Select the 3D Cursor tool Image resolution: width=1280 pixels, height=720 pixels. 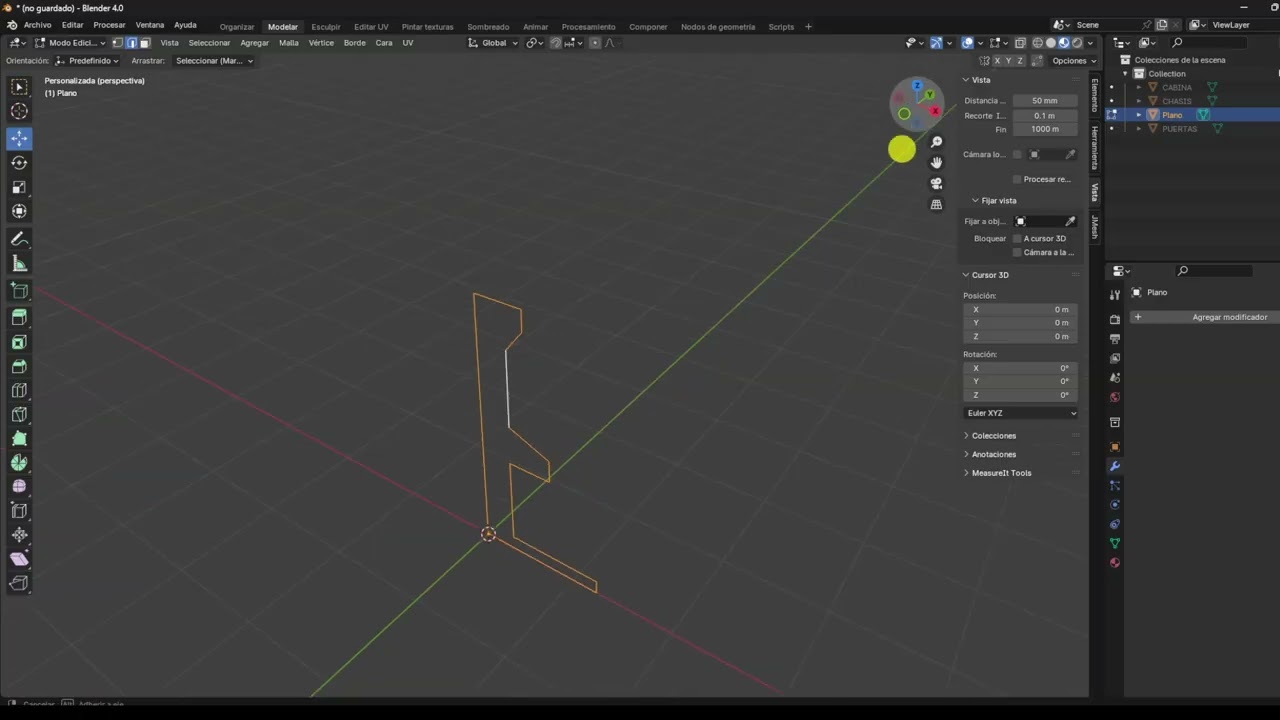pyautogui.click(x=19, y=112)
